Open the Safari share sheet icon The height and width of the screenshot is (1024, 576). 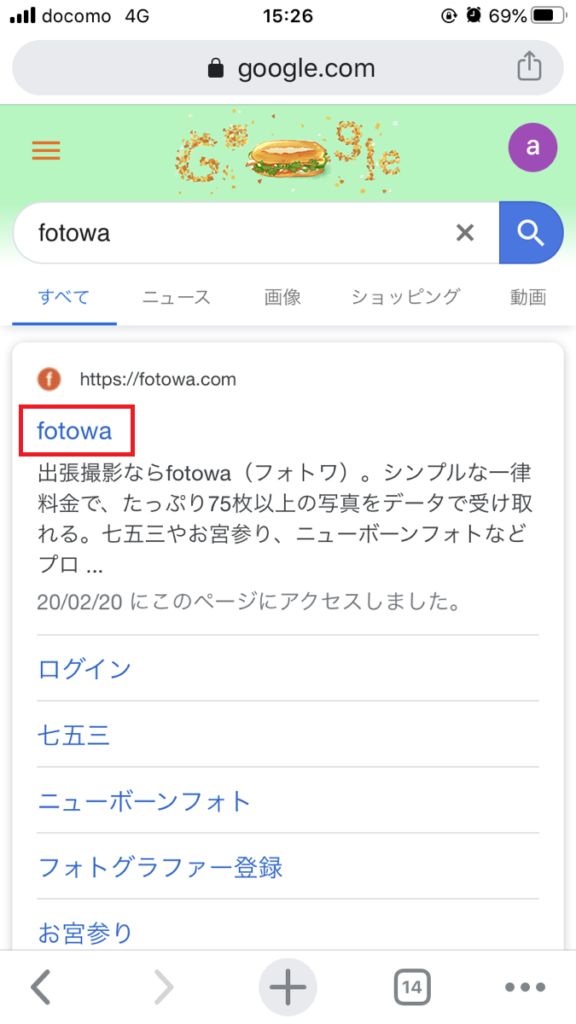[529, 67]
